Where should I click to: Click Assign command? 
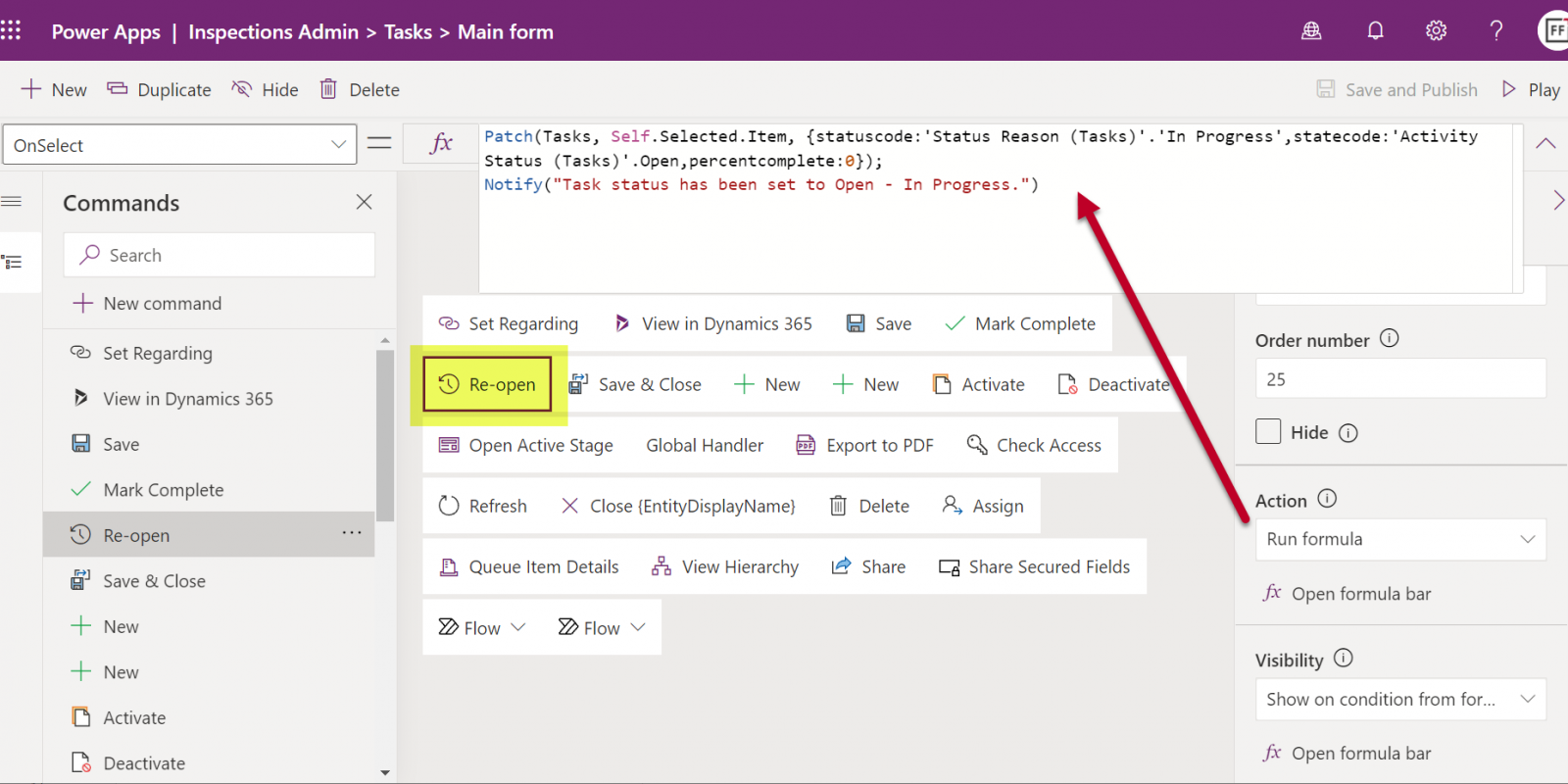983,506
